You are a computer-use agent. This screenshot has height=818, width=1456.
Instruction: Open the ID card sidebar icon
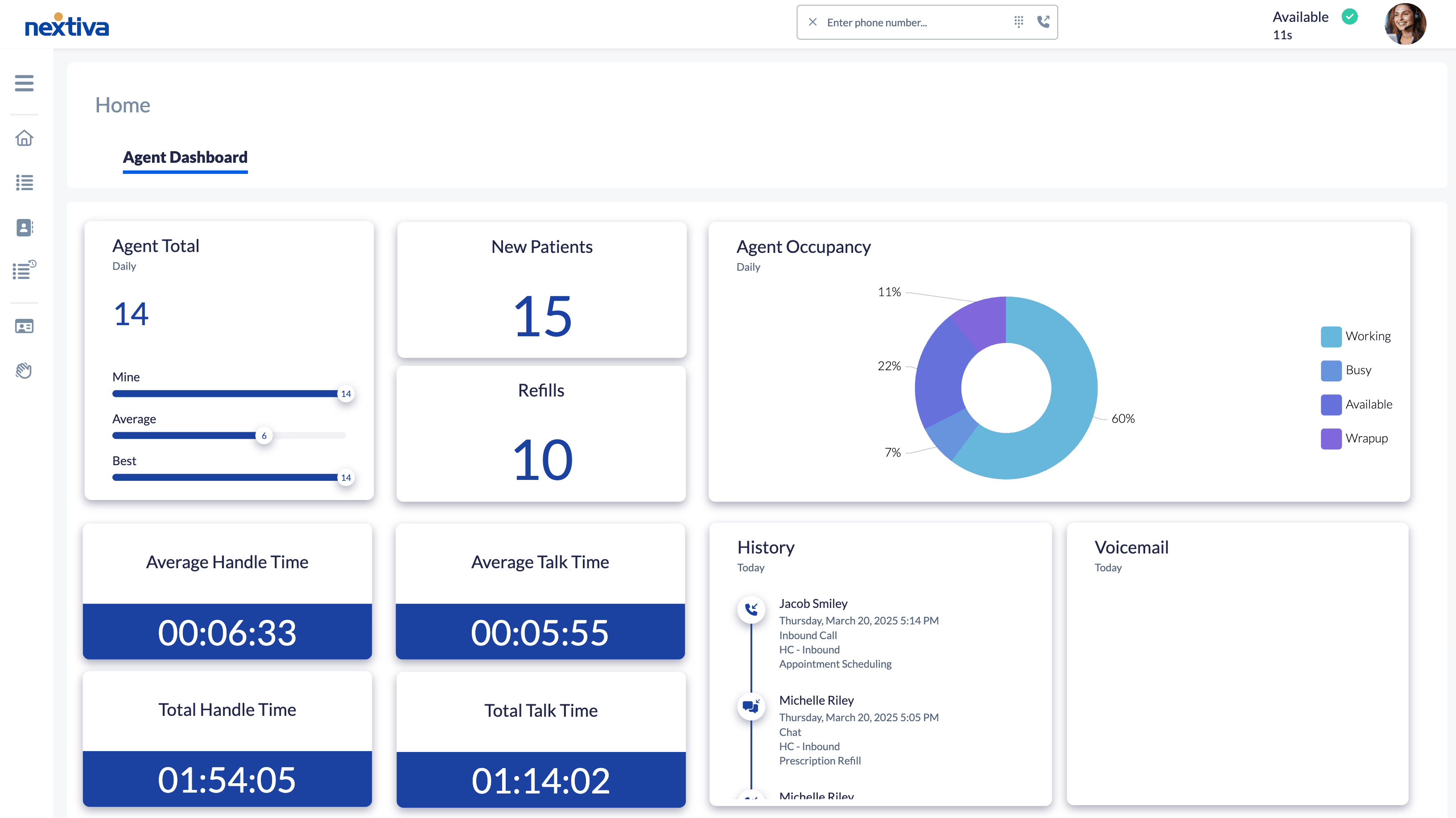[24, 326]
